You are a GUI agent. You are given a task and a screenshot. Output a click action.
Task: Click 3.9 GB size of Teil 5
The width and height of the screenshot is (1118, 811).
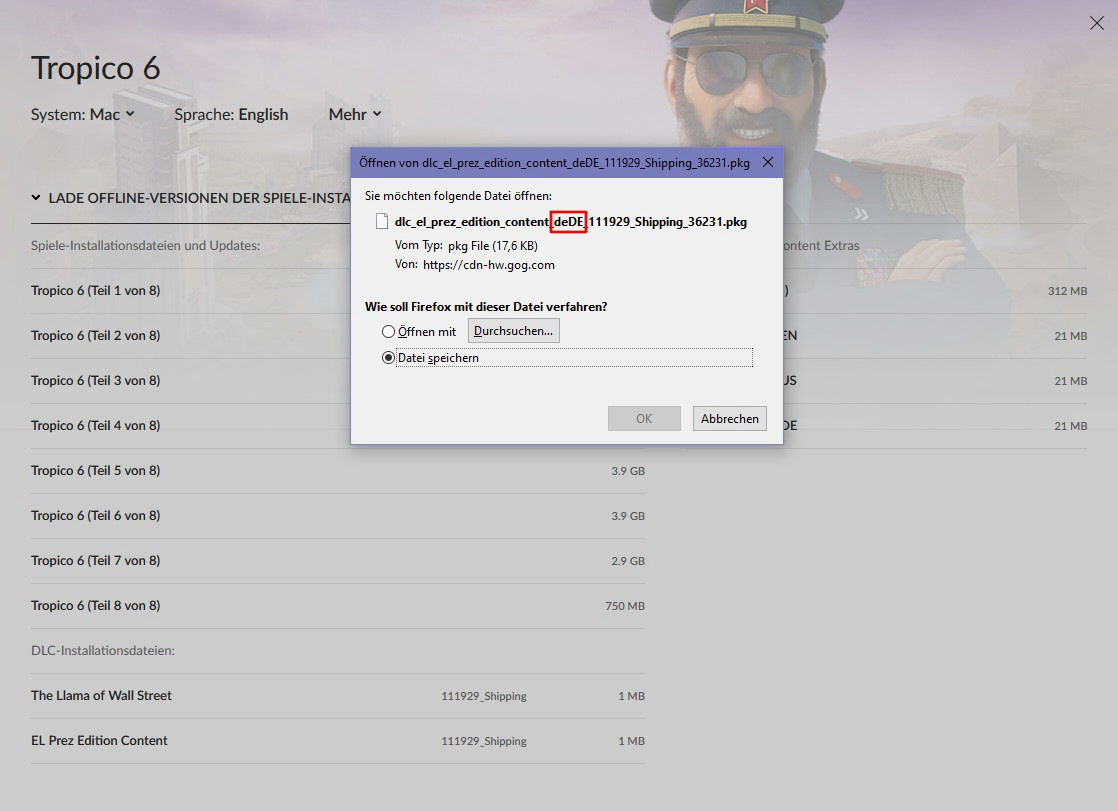point(627,471)
